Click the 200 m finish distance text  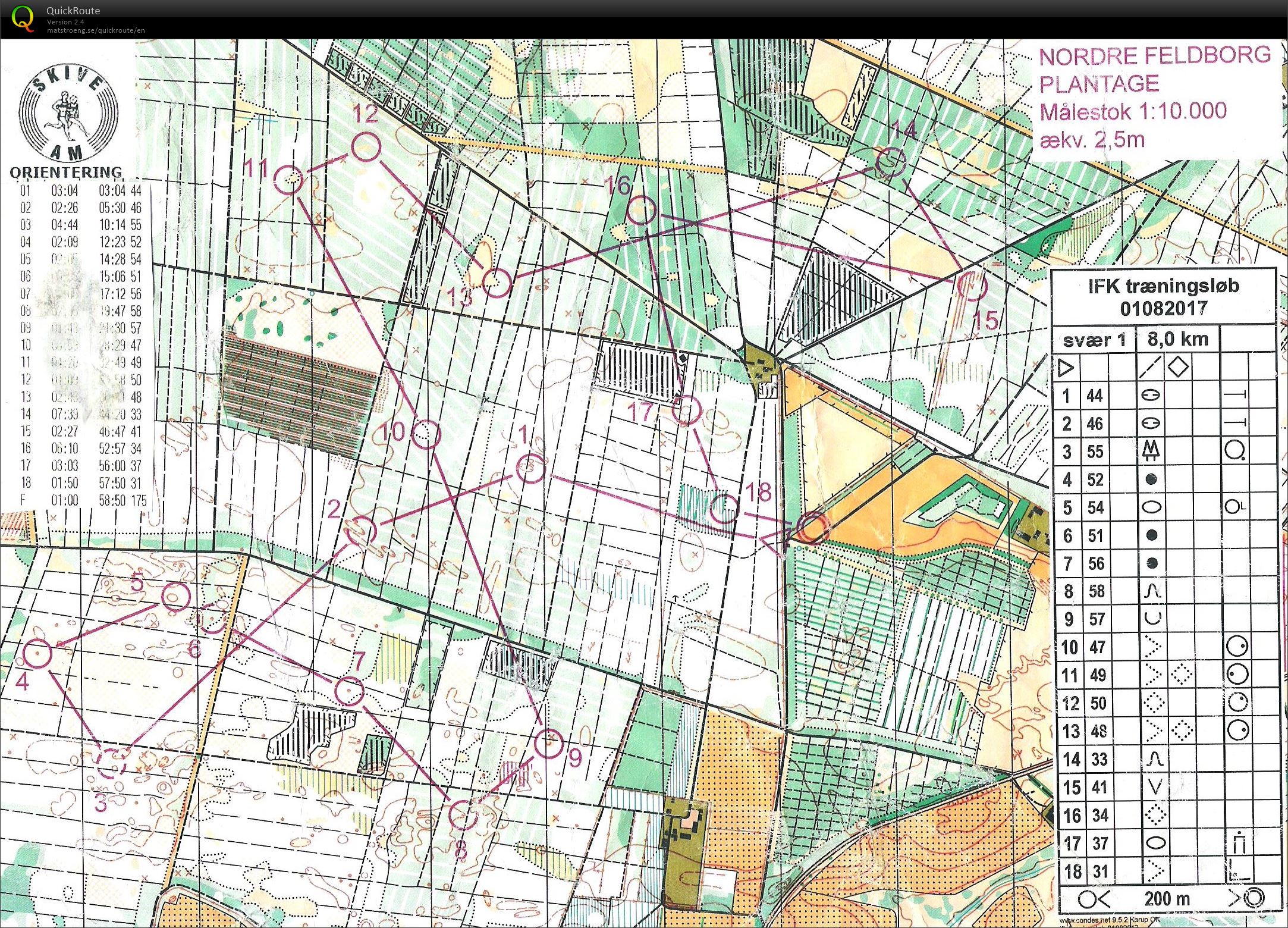click(x=1167, y=898)
